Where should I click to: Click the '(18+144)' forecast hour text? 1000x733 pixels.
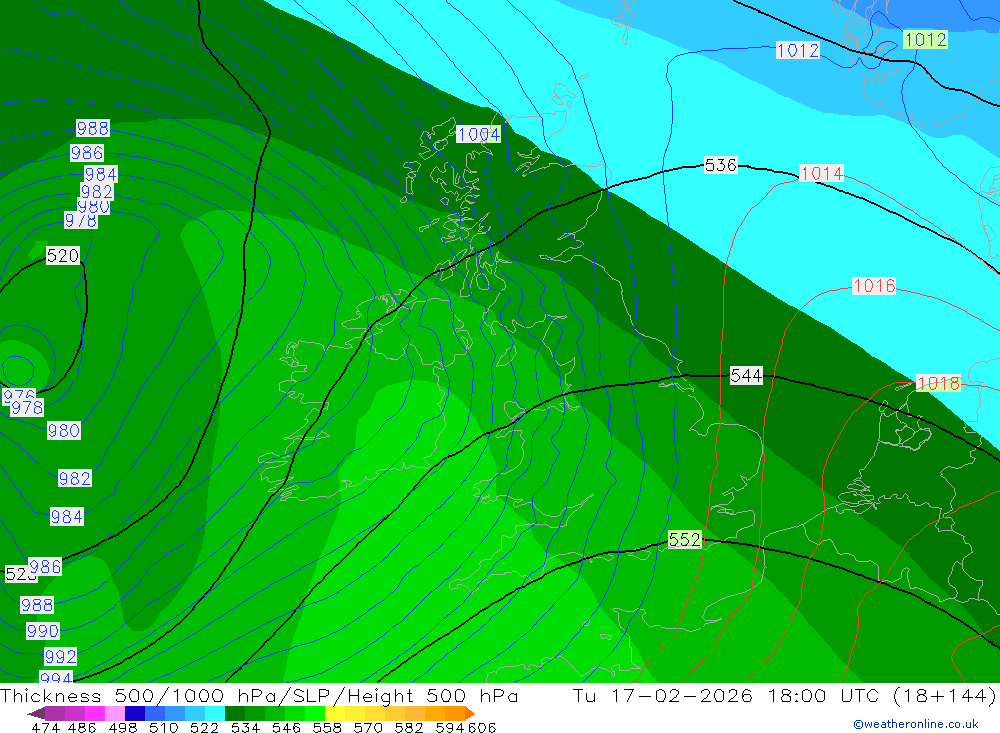click(944, 695)
